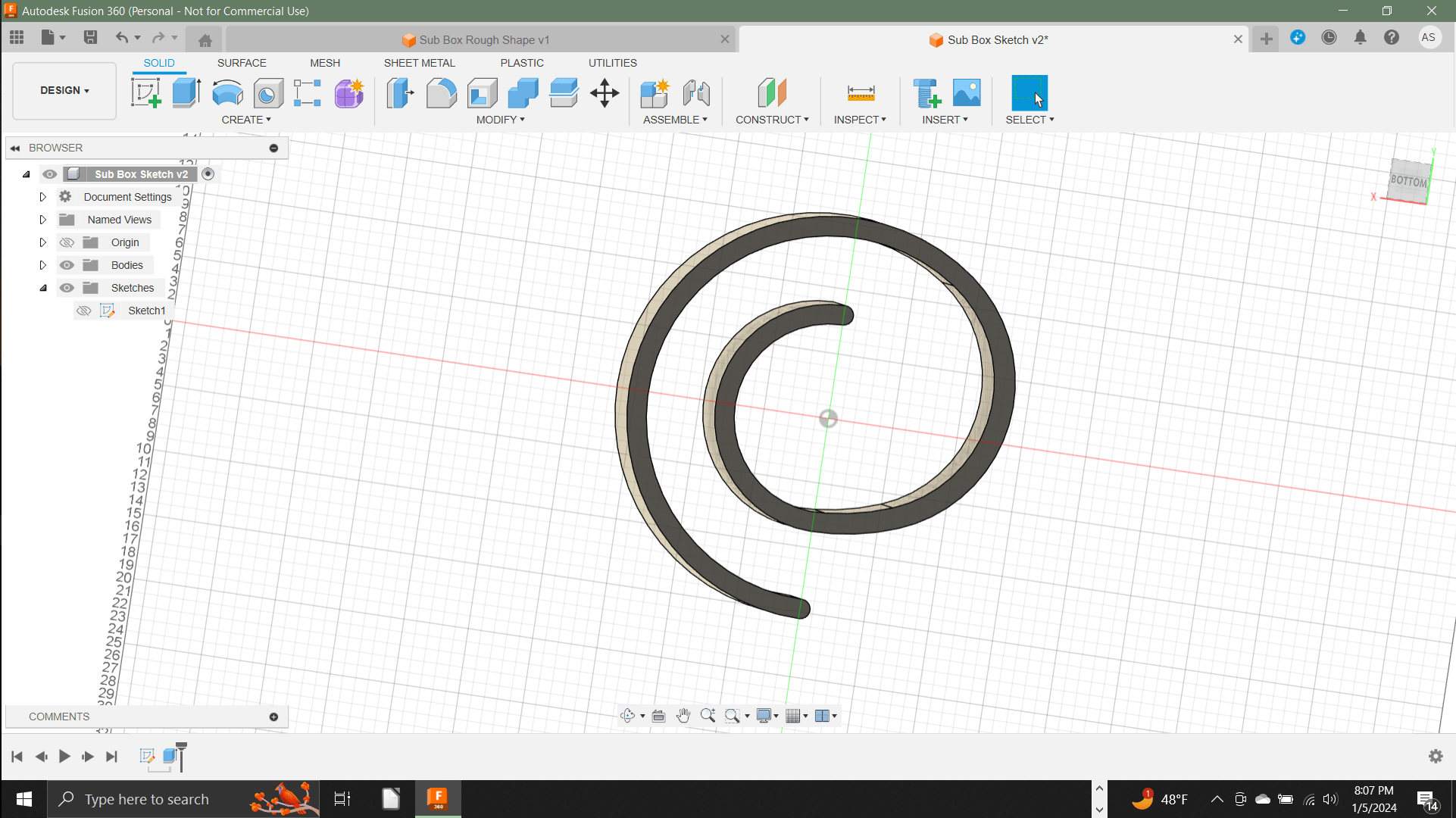Image resolution: width=1456 pixels, height=818 pixels.
Task: Select the Joint tool
Action: tap(696, 93)
